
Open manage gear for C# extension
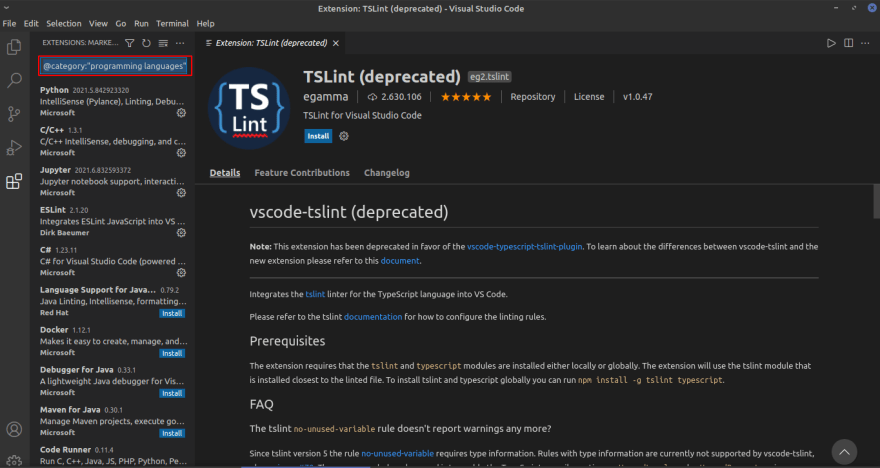pos(181,273)
